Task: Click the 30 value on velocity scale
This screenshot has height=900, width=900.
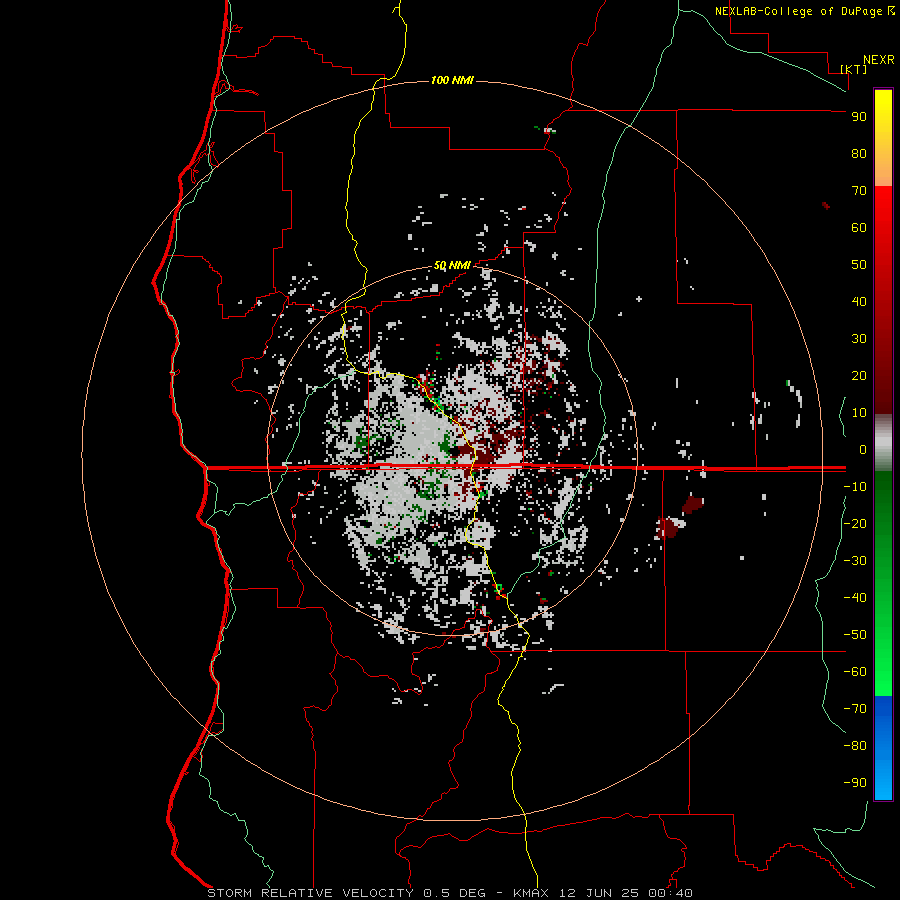Action: coord(859,339)
